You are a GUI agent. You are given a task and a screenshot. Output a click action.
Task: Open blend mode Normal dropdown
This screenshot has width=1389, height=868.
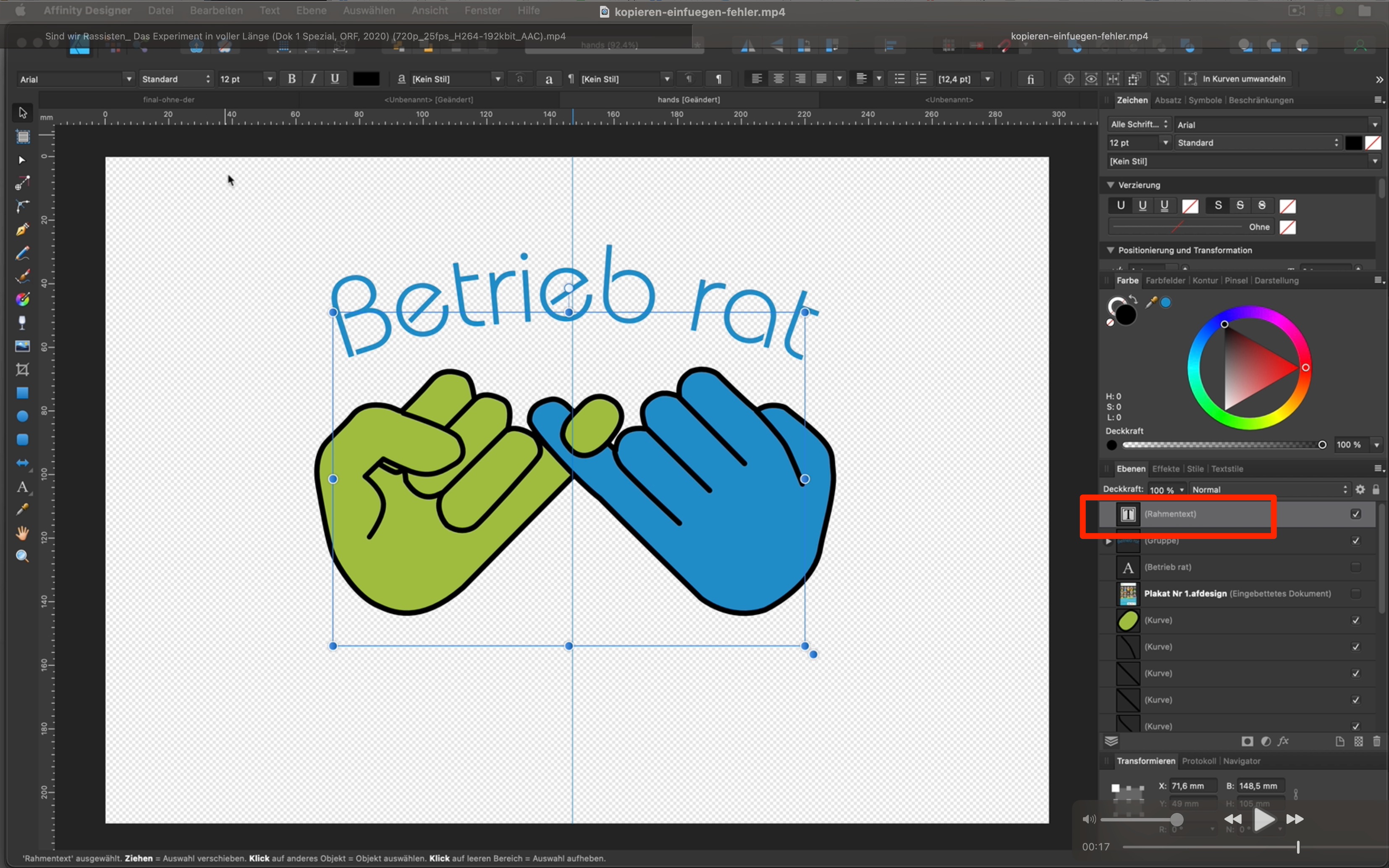(1270, 490)
